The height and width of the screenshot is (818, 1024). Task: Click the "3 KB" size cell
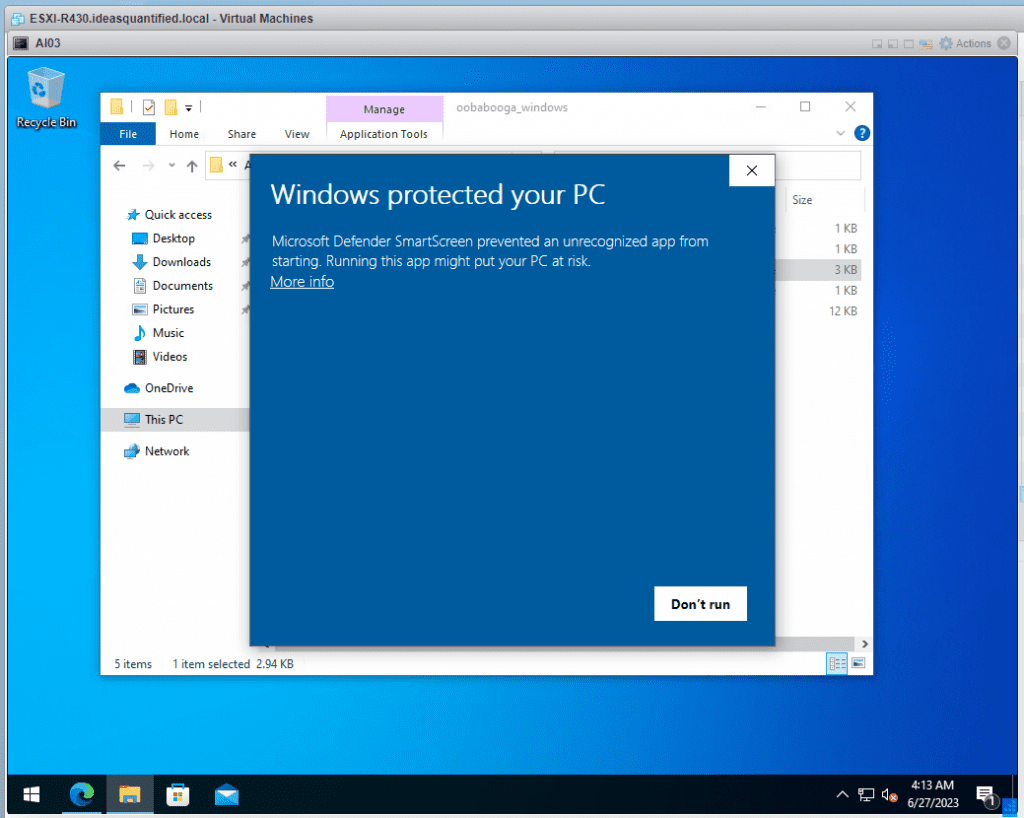pyautogui.click(x=846, y=270)
